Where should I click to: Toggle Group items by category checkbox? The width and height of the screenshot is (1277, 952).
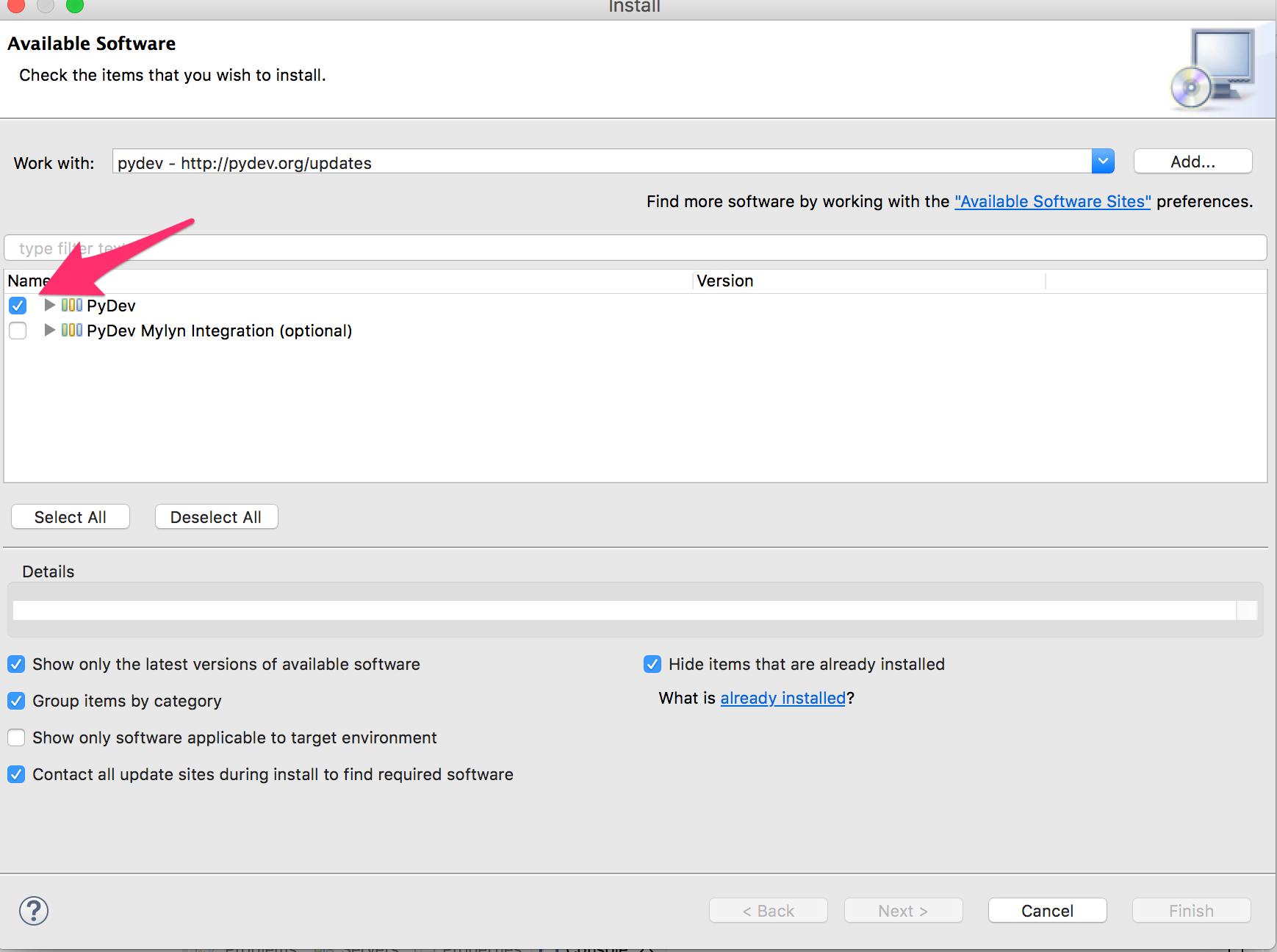pos(16,701)
